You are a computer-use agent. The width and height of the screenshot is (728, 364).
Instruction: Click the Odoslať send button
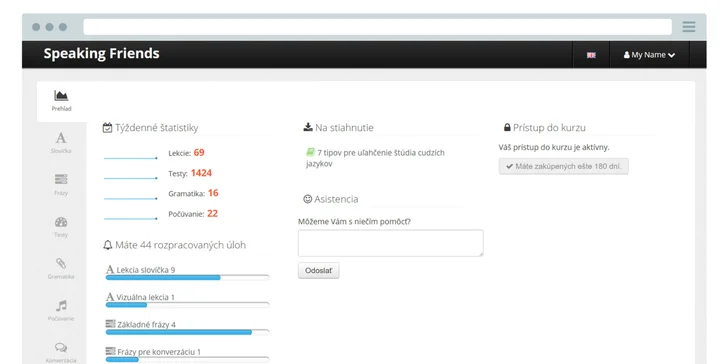[x=318, y=271]
